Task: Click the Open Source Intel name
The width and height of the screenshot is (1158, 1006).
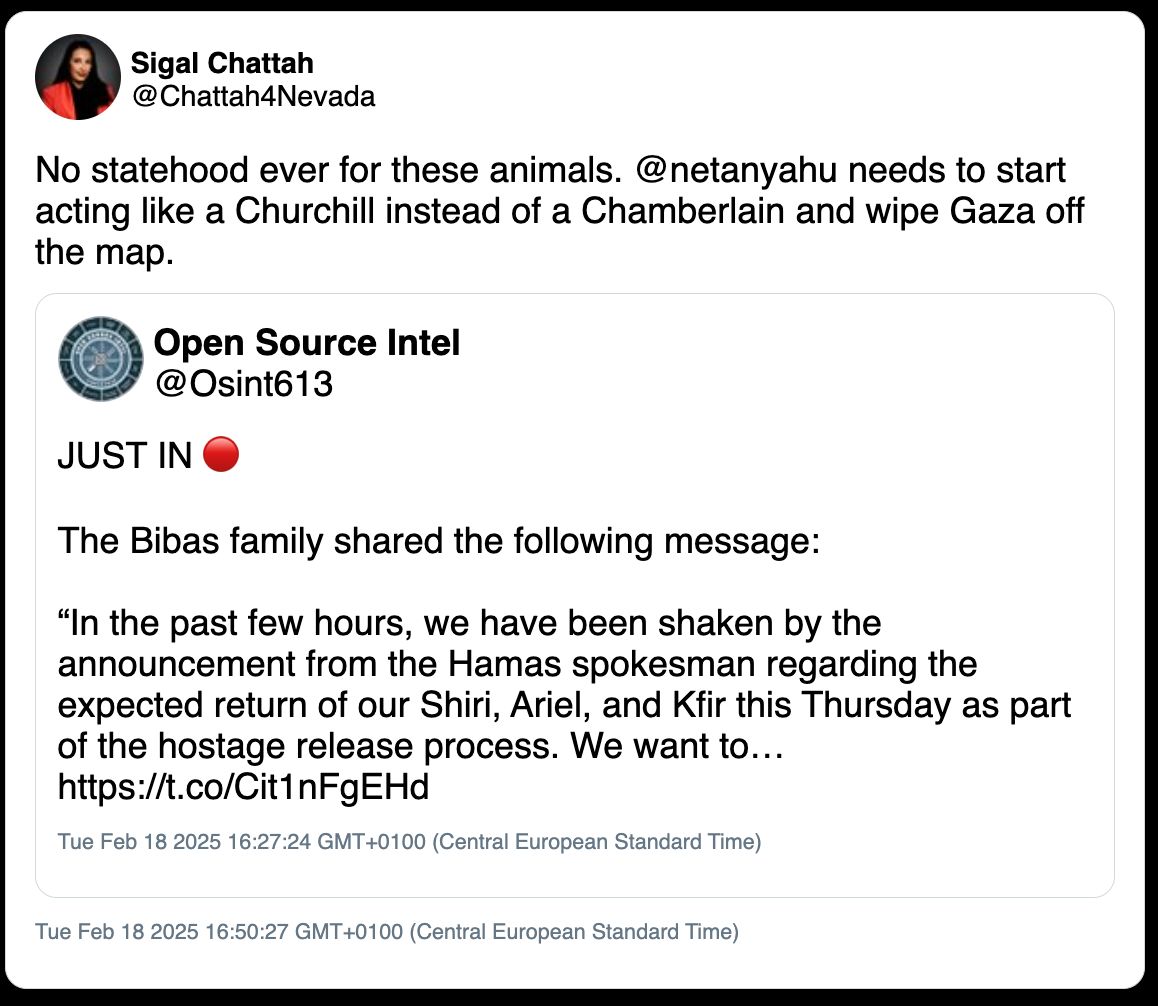Action: coord(306,343)
